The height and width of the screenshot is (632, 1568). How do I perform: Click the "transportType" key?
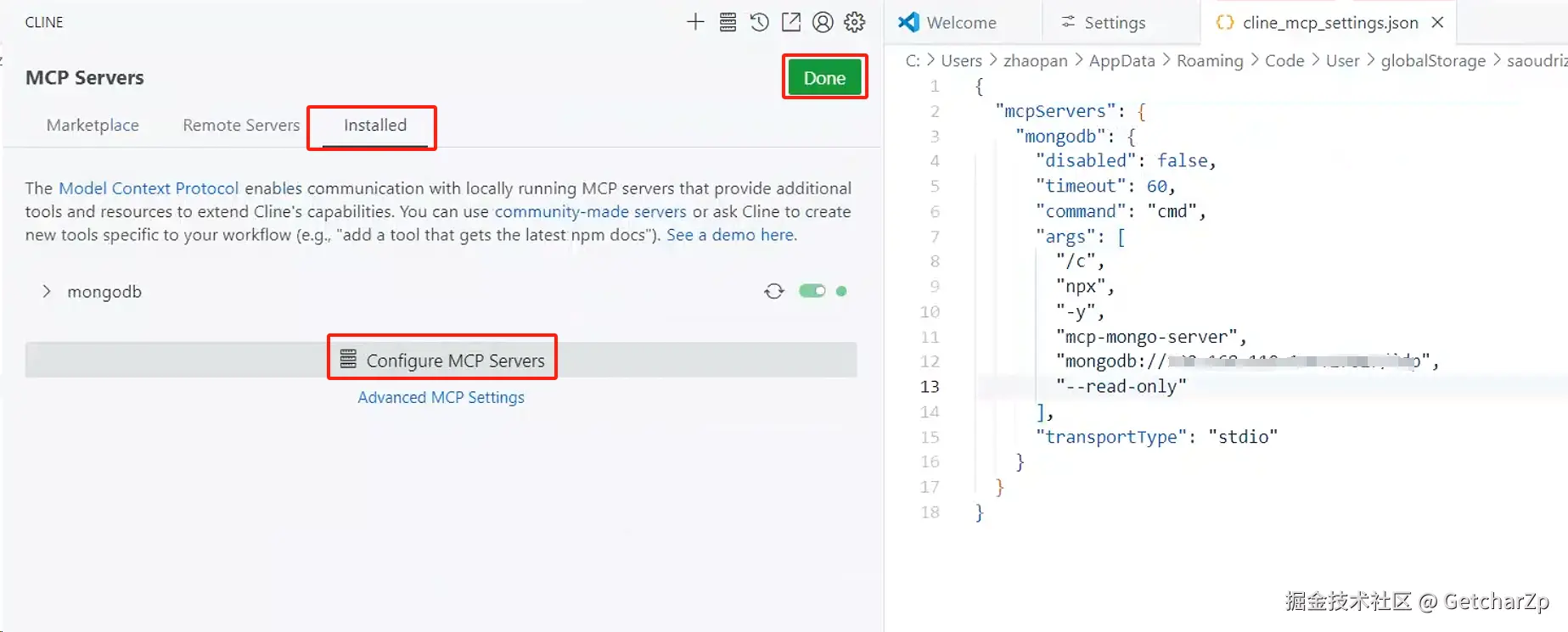click(1111, 437)
